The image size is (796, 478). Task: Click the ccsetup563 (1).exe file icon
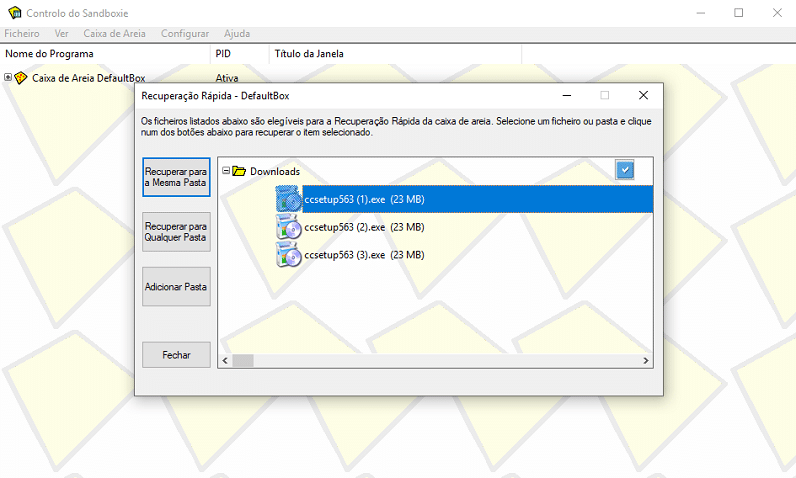(x=289, y=200)
